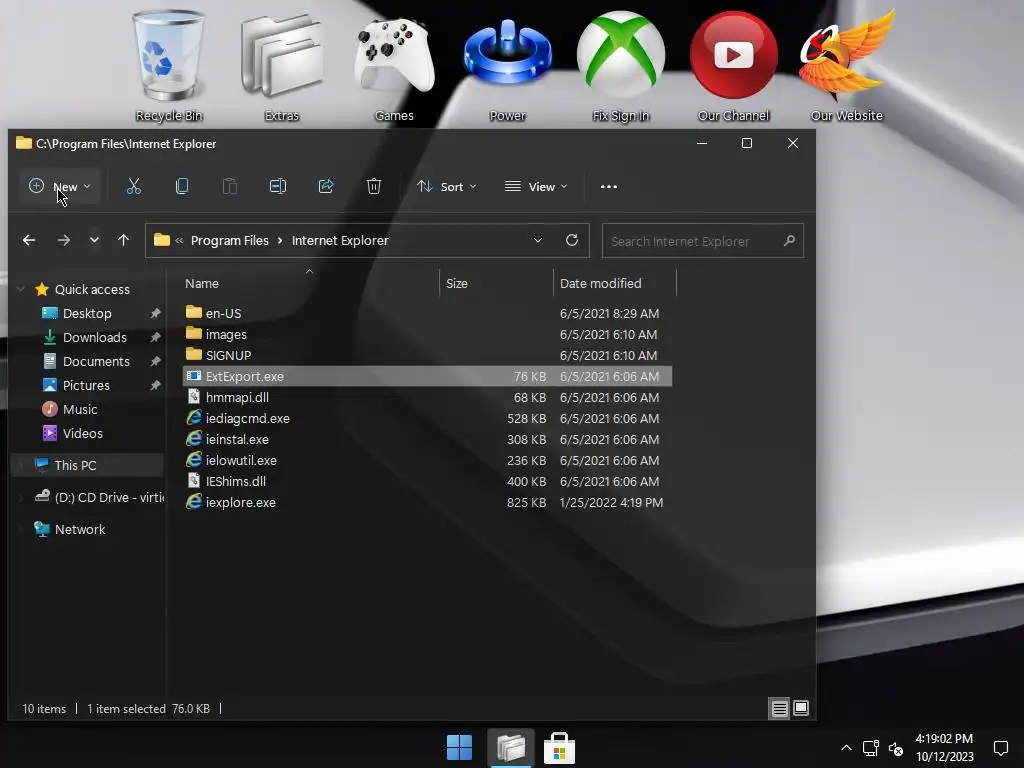
Task: Go back with the left arrow
Action: tap(29, 240)
